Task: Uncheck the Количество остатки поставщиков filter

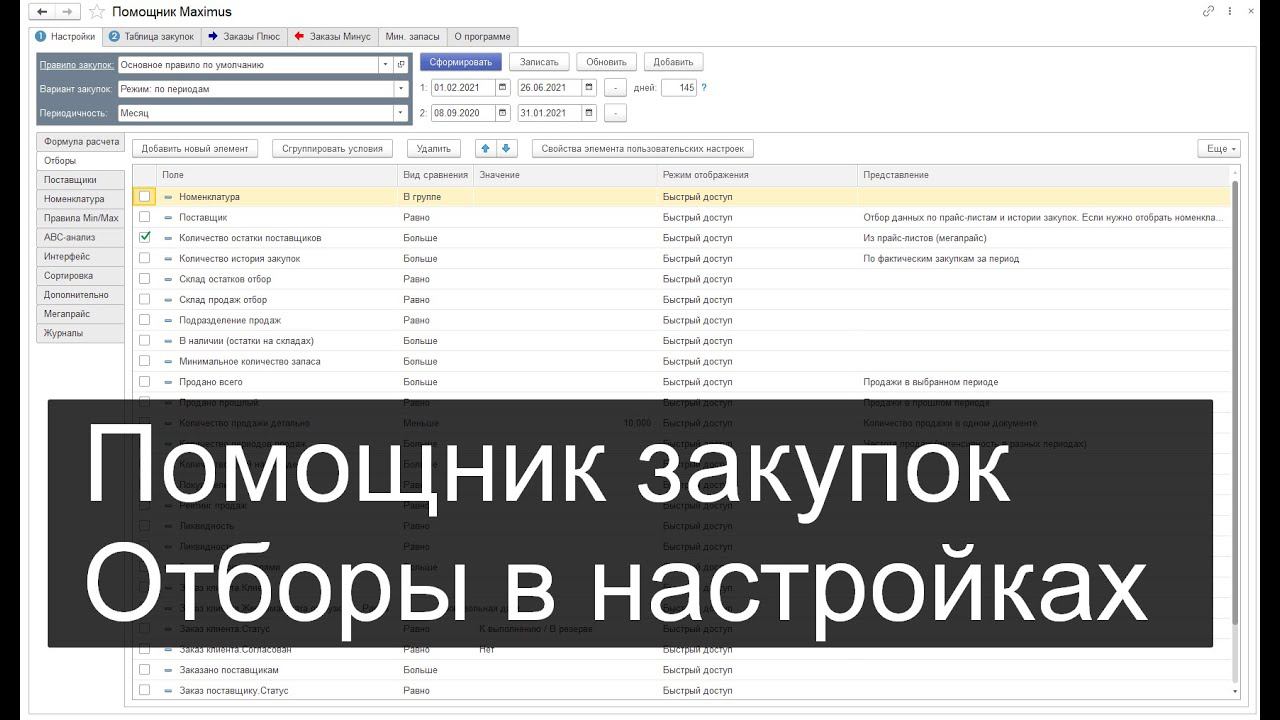Action: click(145, 238)
